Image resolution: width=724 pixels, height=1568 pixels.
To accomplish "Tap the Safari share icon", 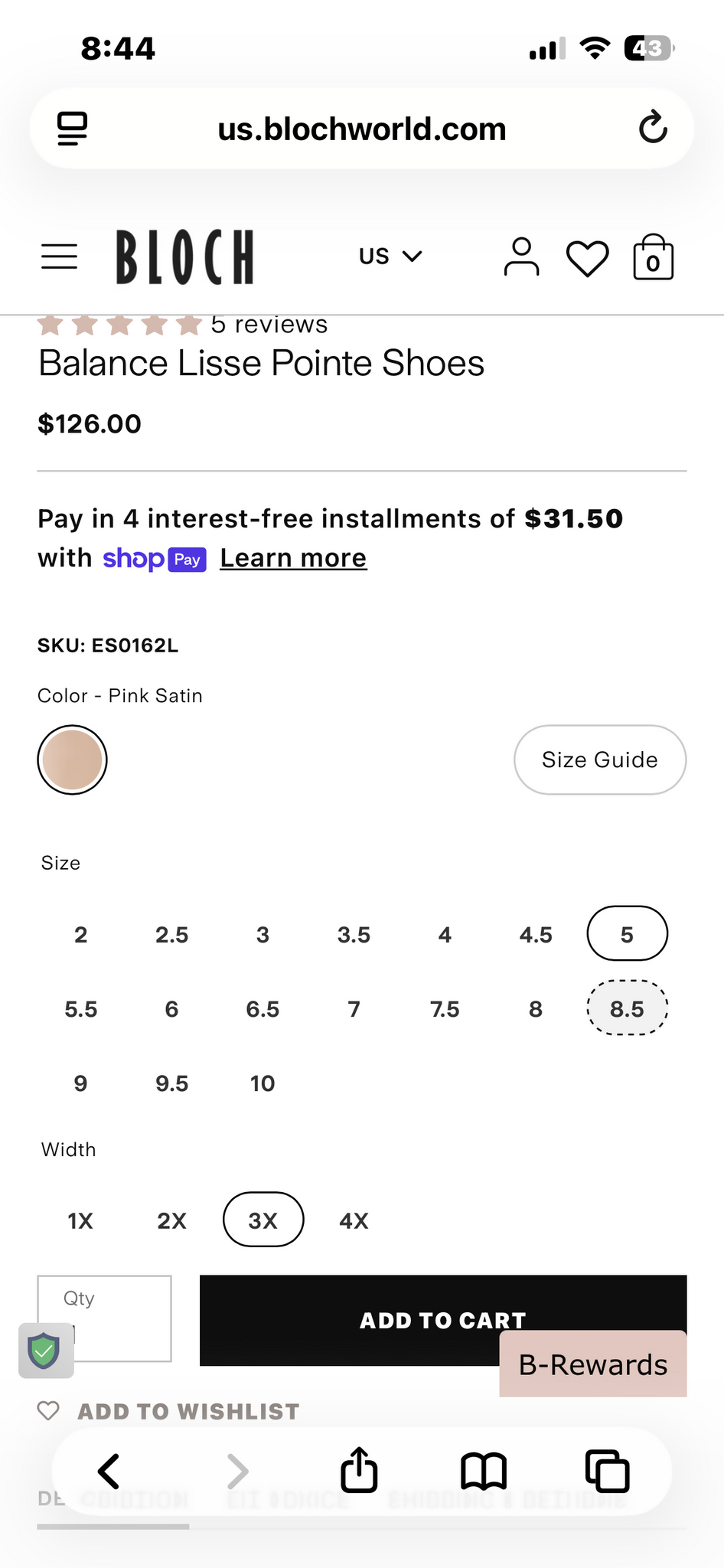I will tap(359, 1471).
